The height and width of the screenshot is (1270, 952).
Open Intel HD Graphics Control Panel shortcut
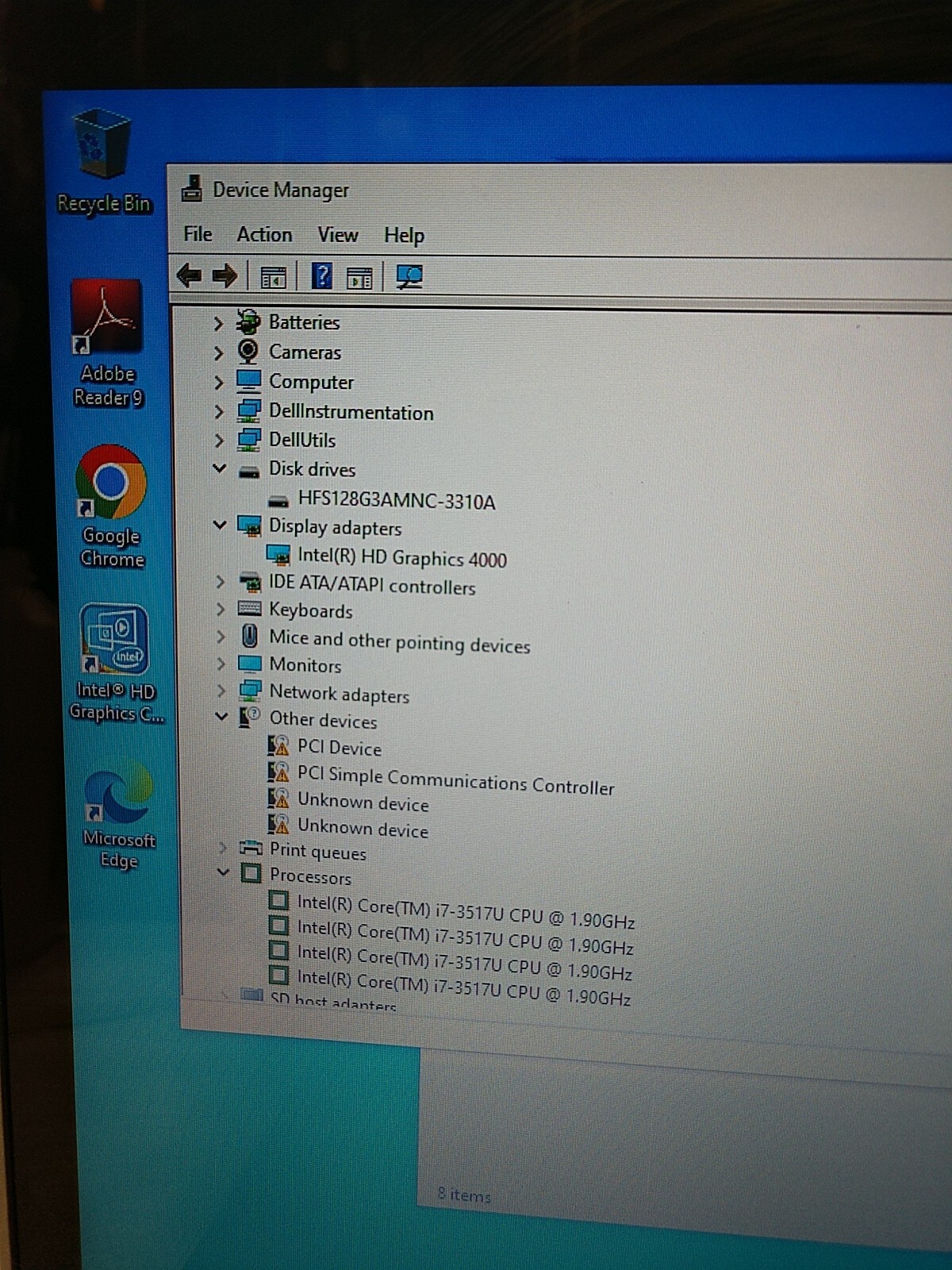116,664
